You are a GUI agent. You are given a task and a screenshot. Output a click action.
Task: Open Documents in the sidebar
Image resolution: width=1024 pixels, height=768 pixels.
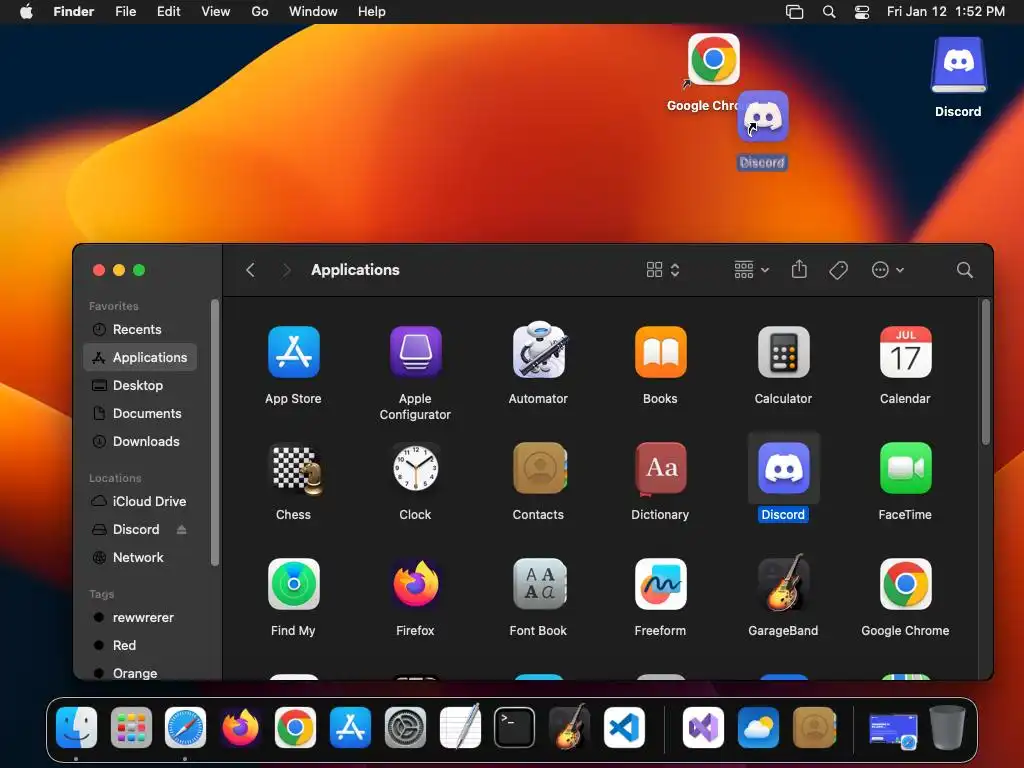140,413
